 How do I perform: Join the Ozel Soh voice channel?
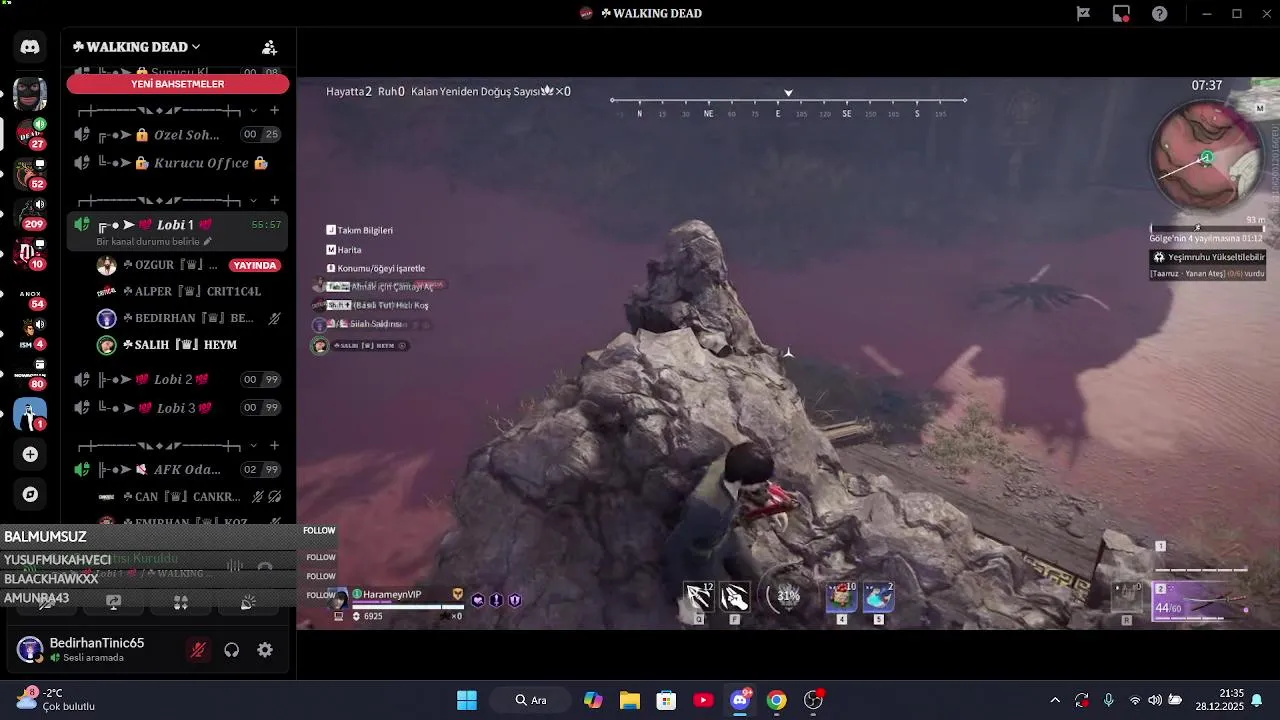[x=178, y=135]
